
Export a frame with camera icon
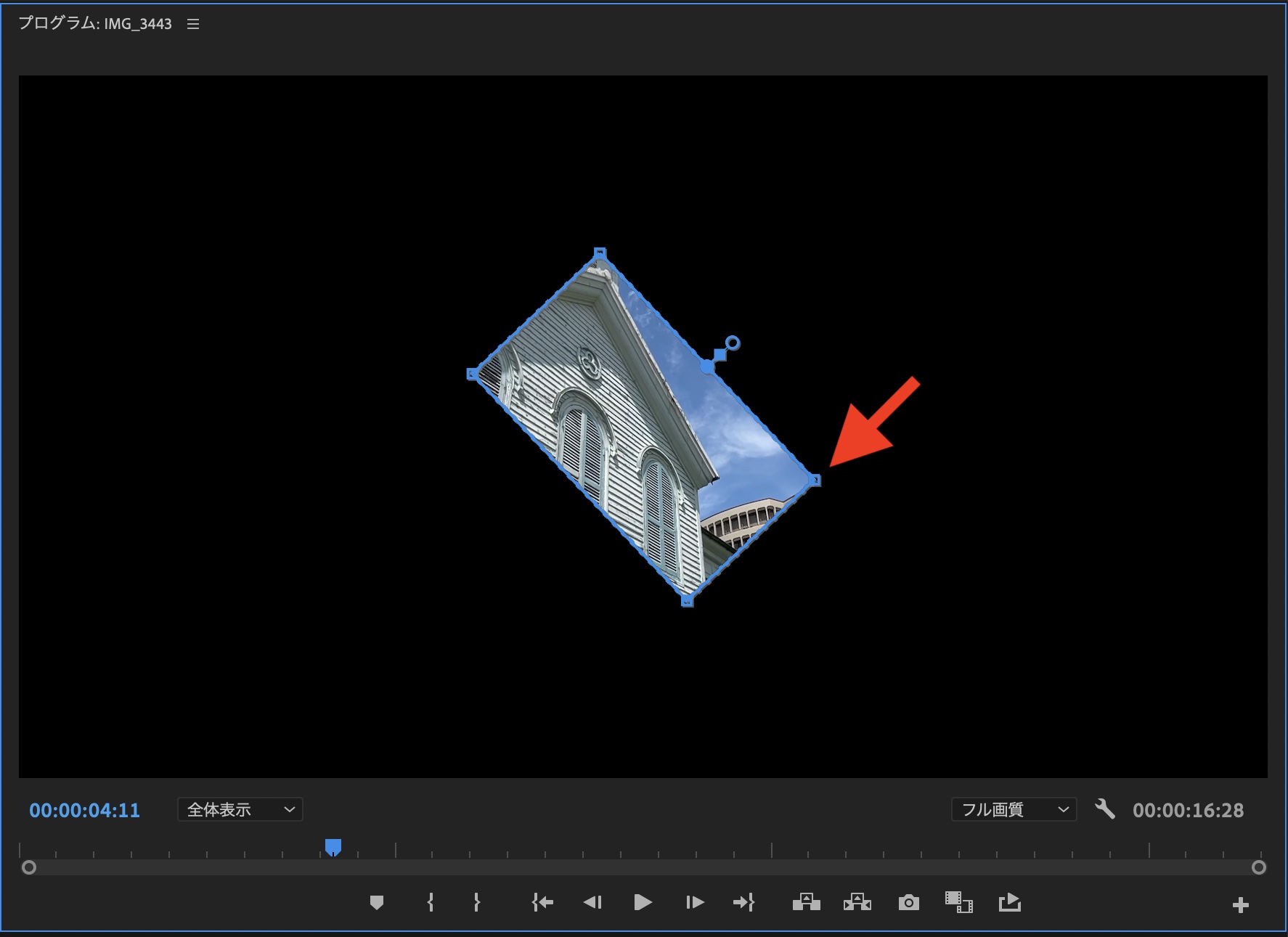pyautogui.click(x=908, y=902)
